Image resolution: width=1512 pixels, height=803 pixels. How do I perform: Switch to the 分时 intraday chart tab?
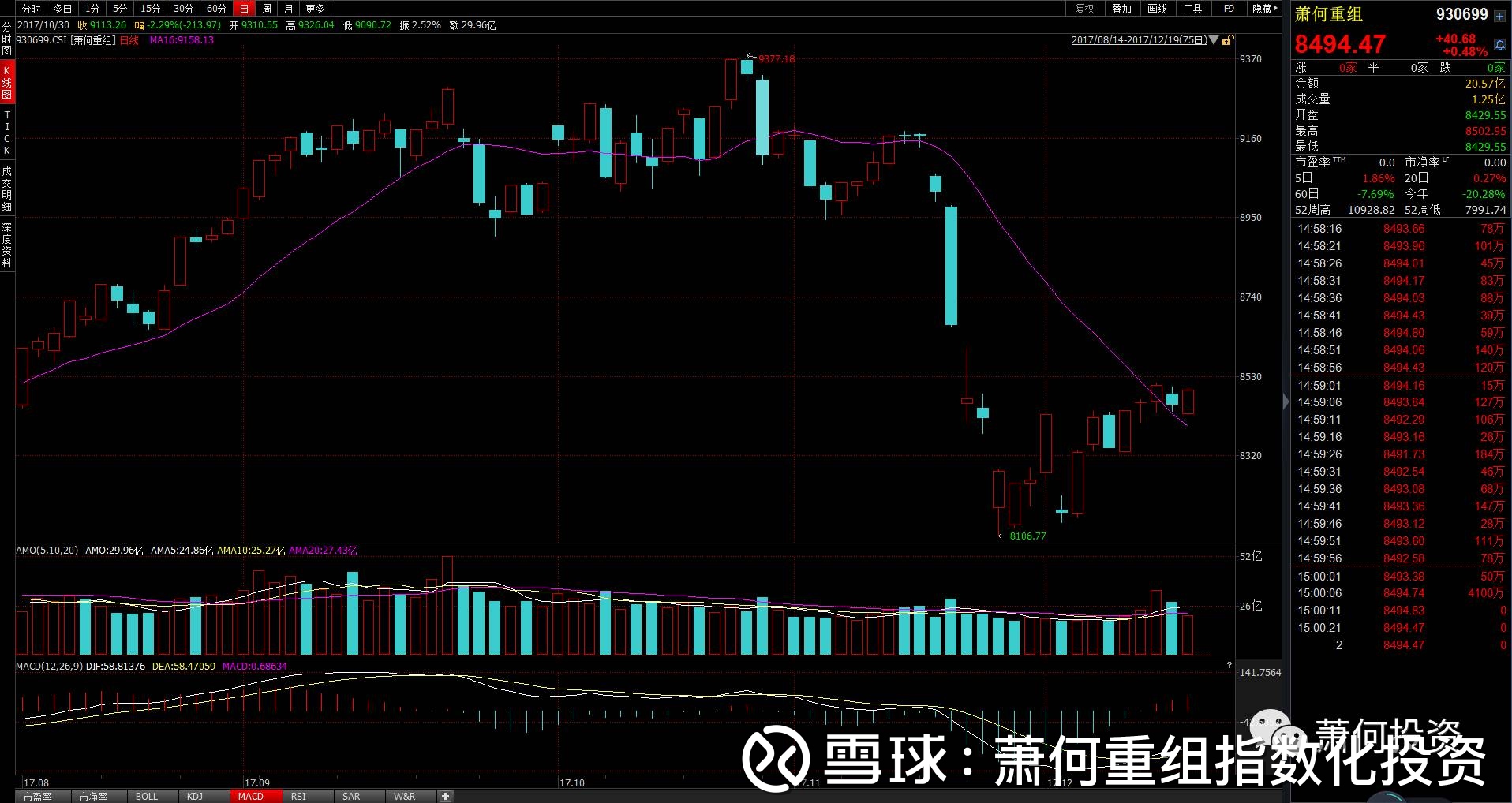click(x=32, y=9)
